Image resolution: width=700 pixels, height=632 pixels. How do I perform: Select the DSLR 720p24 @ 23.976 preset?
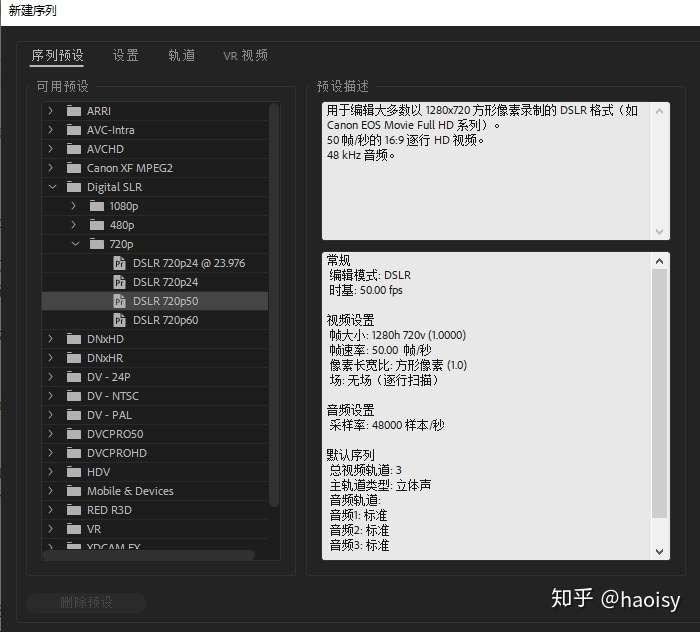tap(189, 263)
